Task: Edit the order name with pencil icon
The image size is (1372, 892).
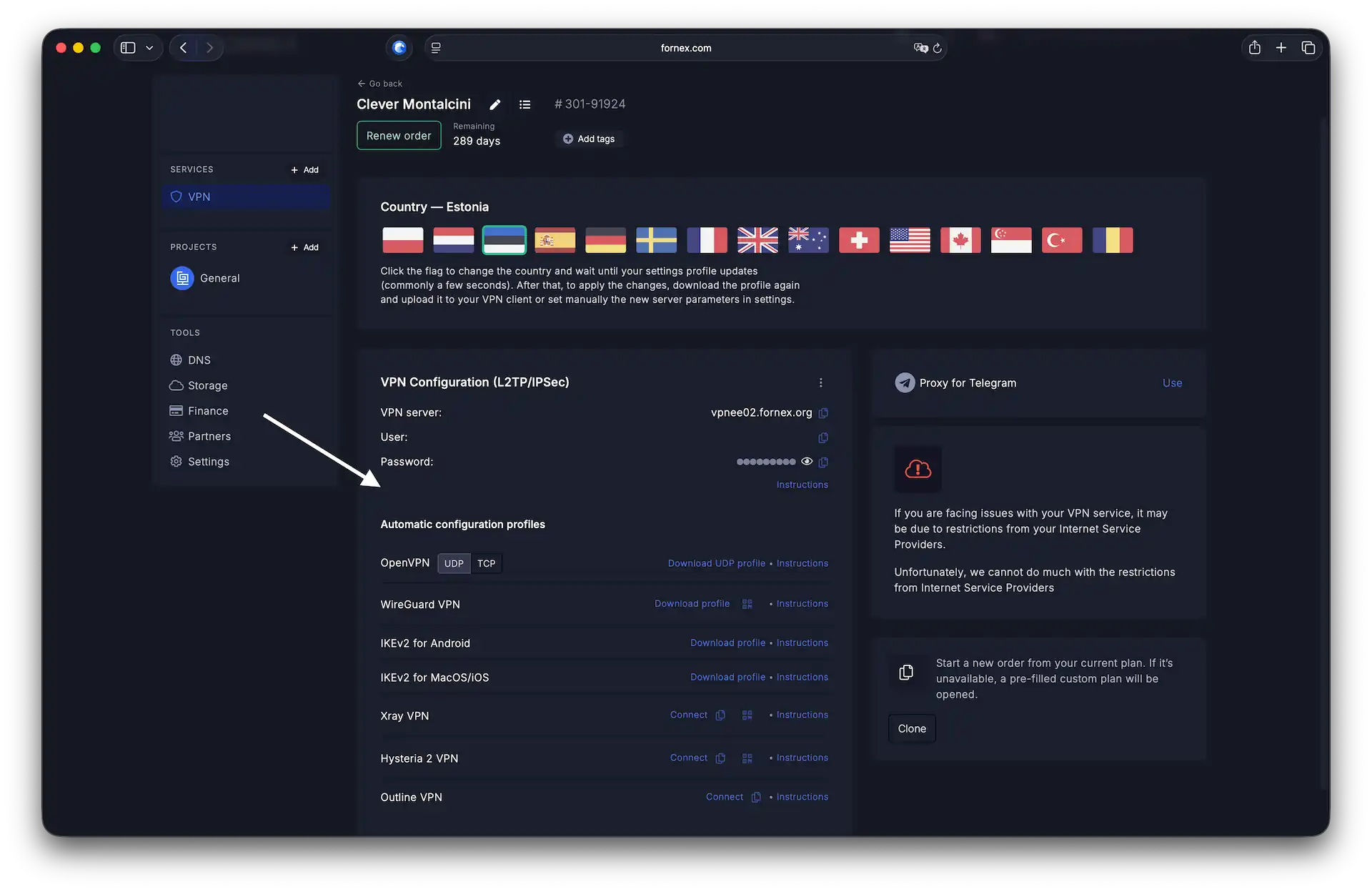Action: (494, 104)
